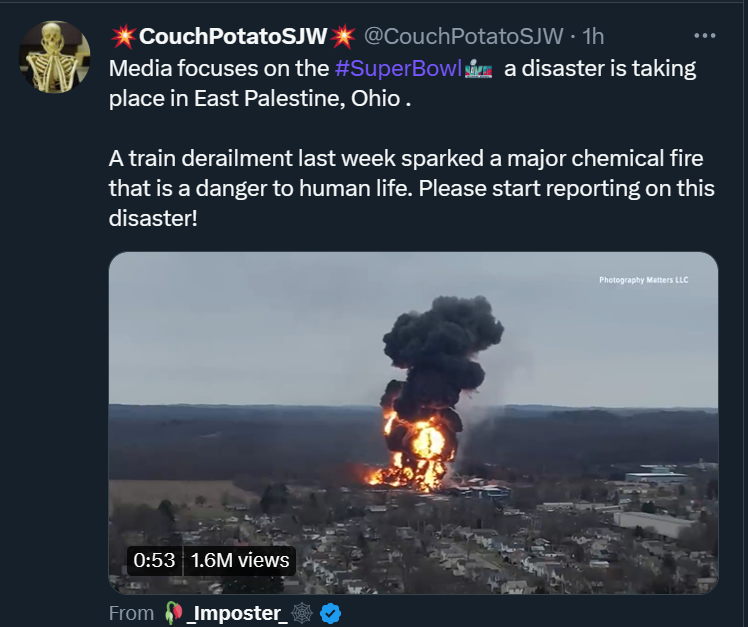Click the blue verified badge icon
Screen dimensions: 748x627
pyautogui.click(x=331, y=613)
